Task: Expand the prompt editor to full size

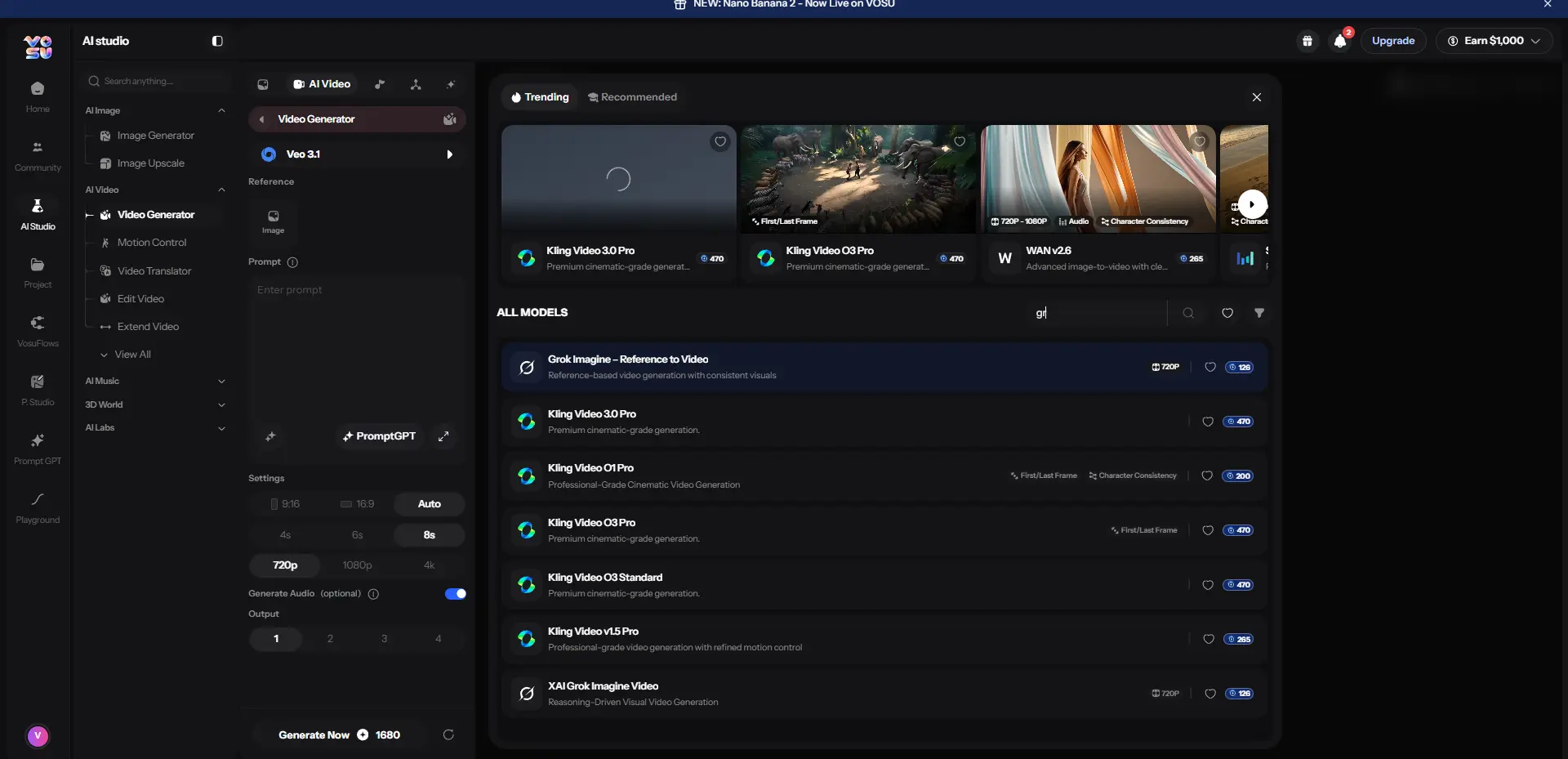Action: point(443,436)
